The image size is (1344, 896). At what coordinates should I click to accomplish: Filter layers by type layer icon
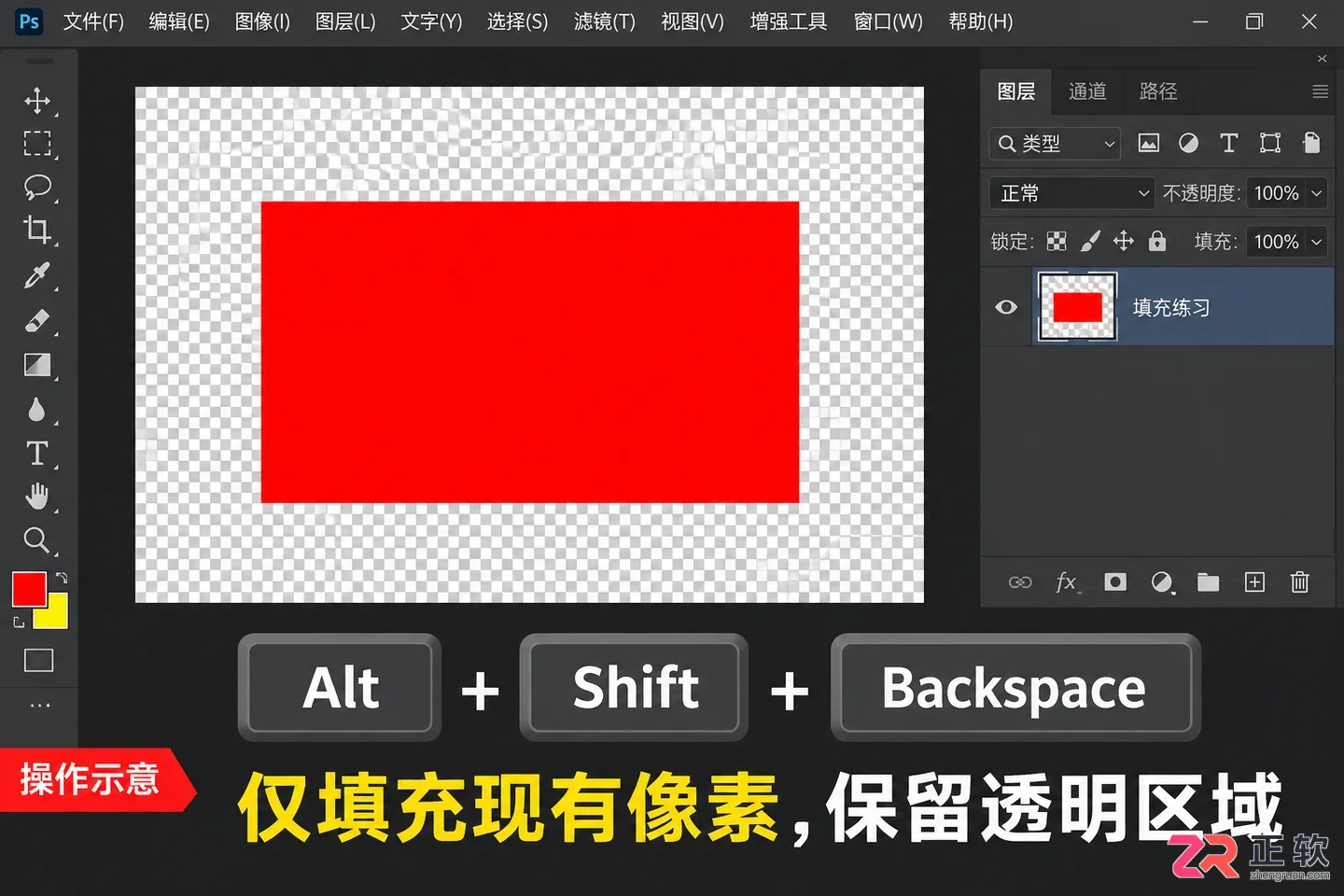[x=1229, y=143]
